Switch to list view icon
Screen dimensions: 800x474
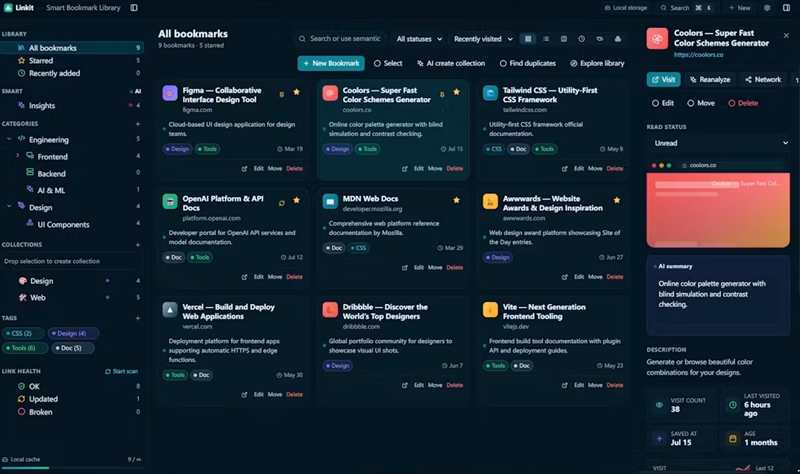click(x=546, y=39)
